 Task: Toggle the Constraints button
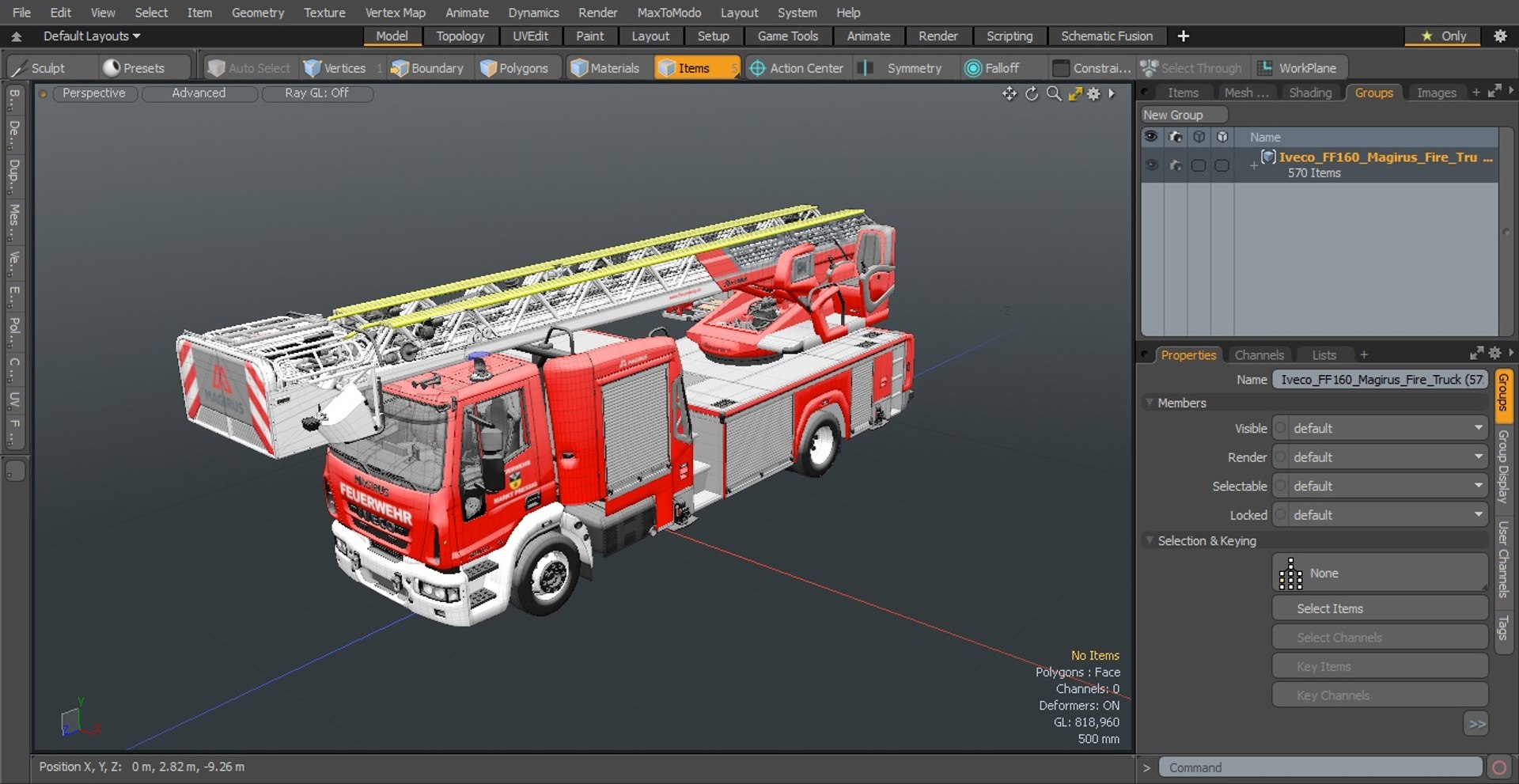tap(1092, 68)
